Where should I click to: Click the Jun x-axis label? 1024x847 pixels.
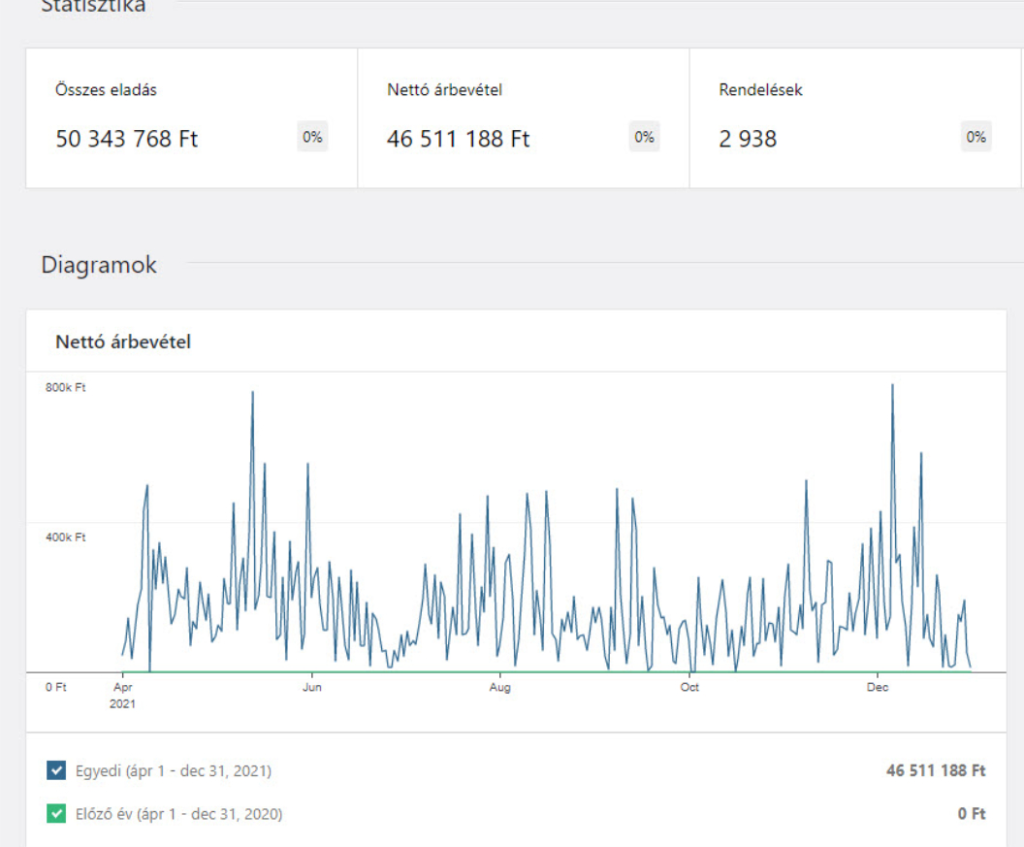pyautogui.click(x=312, y=688)
